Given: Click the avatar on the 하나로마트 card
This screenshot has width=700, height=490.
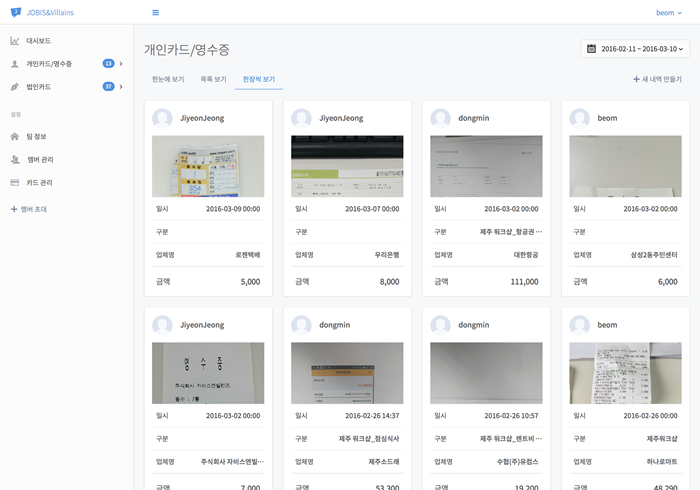Looking at the screenshot, I should [x=579, y=325].
